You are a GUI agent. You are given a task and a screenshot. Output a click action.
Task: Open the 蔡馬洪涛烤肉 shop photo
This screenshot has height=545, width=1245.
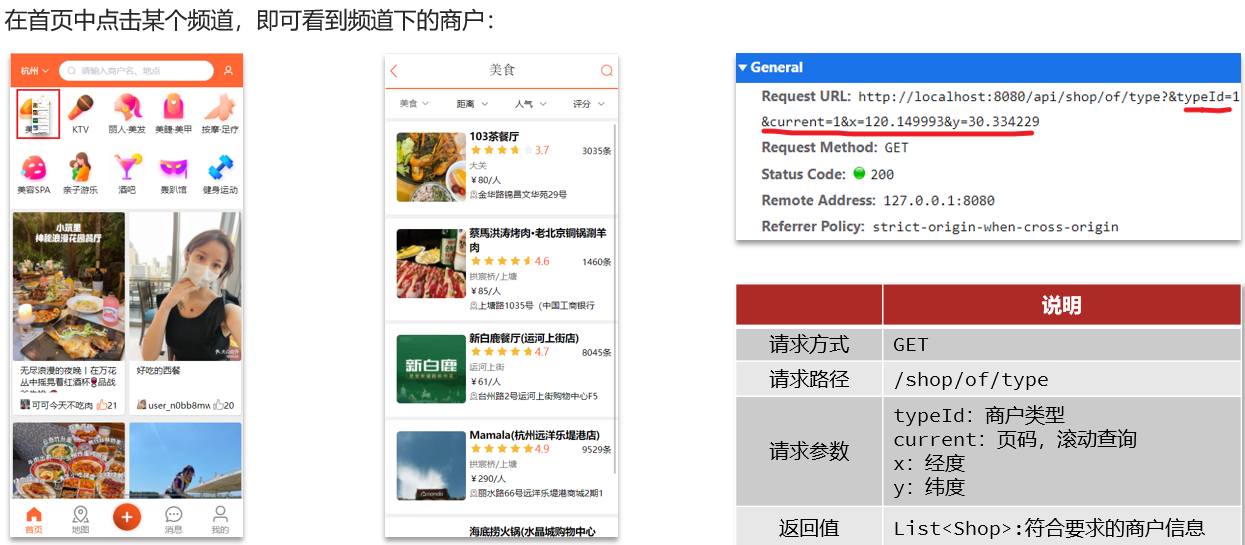431,263
